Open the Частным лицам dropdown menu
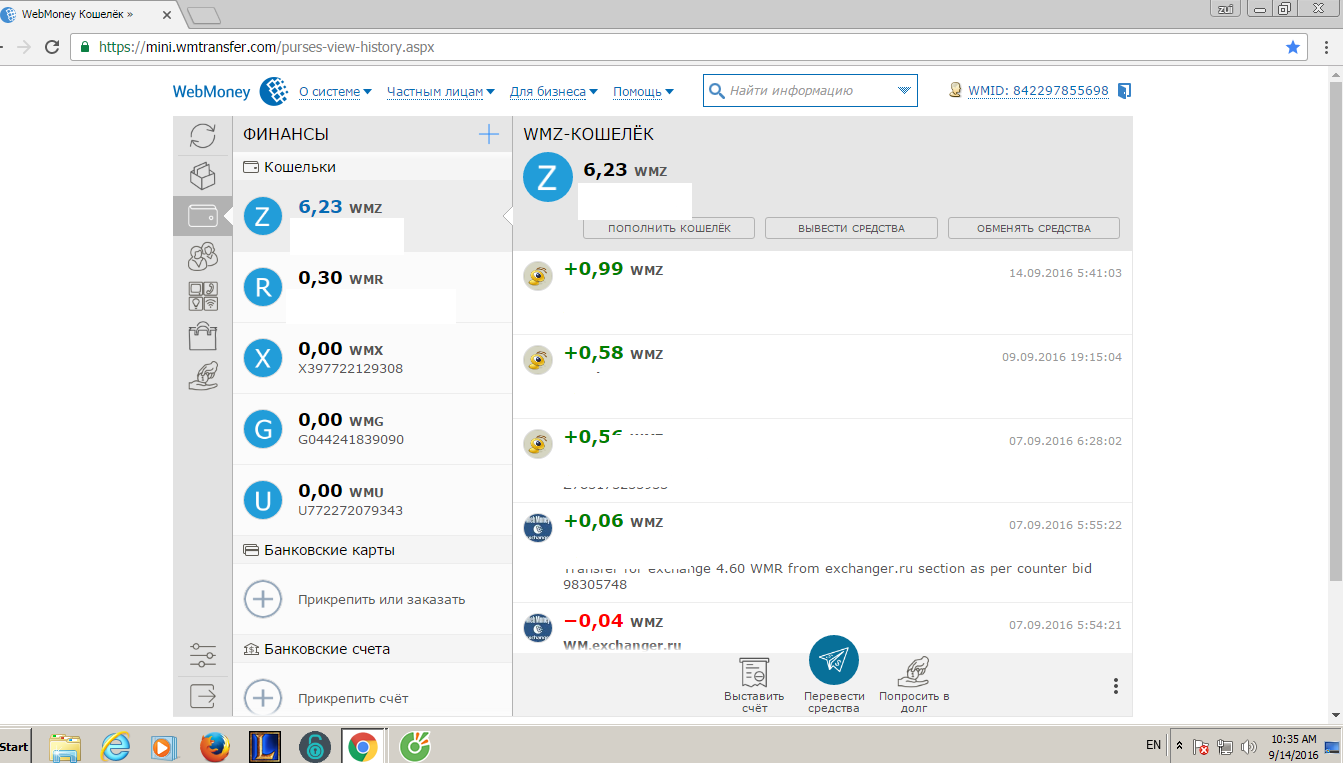Image resolution: width=1343 pixels, height=763 pixels. (x=441, y=91)
